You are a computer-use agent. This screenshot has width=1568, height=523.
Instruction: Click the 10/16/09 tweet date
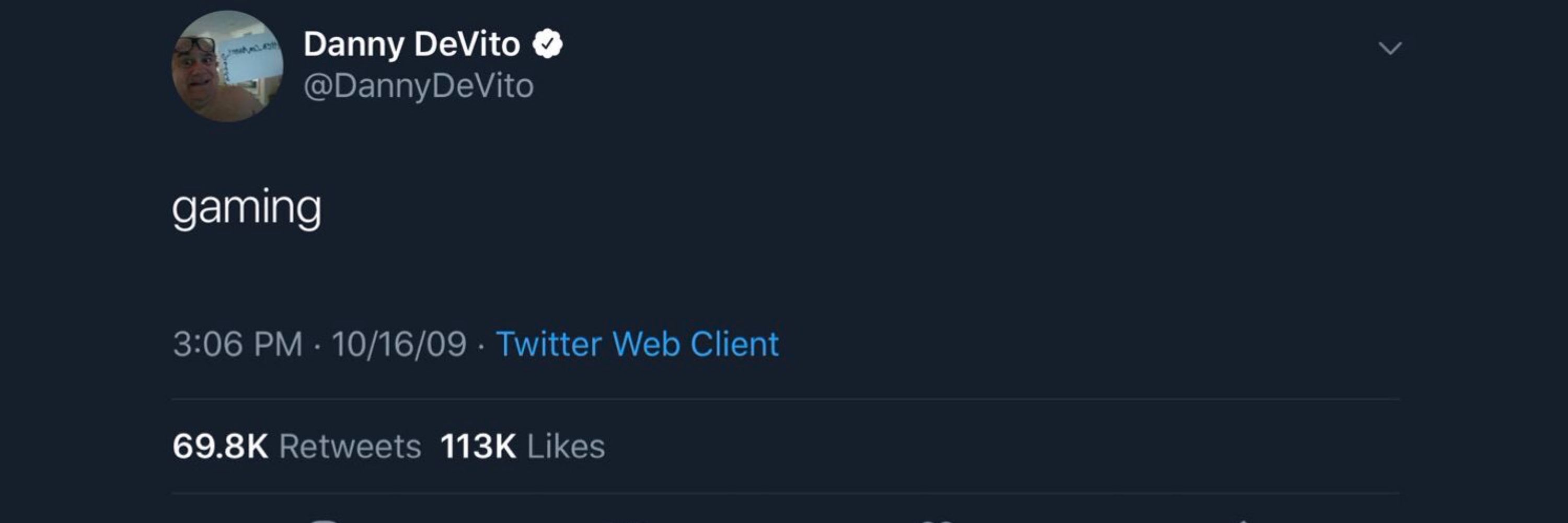399,344
